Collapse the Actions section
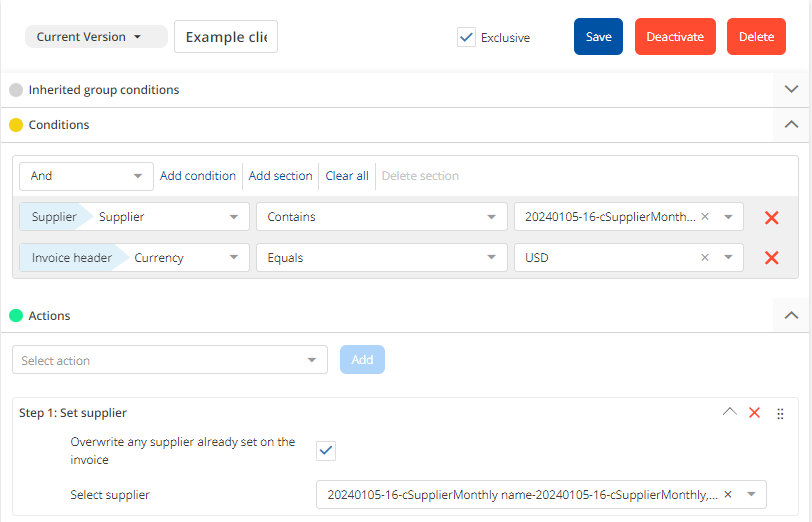 (x=791, y=315)
